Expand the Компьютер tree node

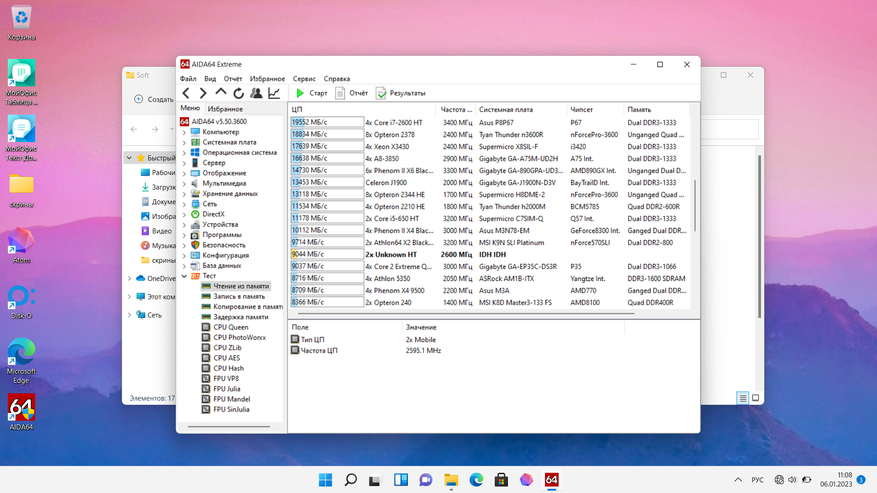185,133
